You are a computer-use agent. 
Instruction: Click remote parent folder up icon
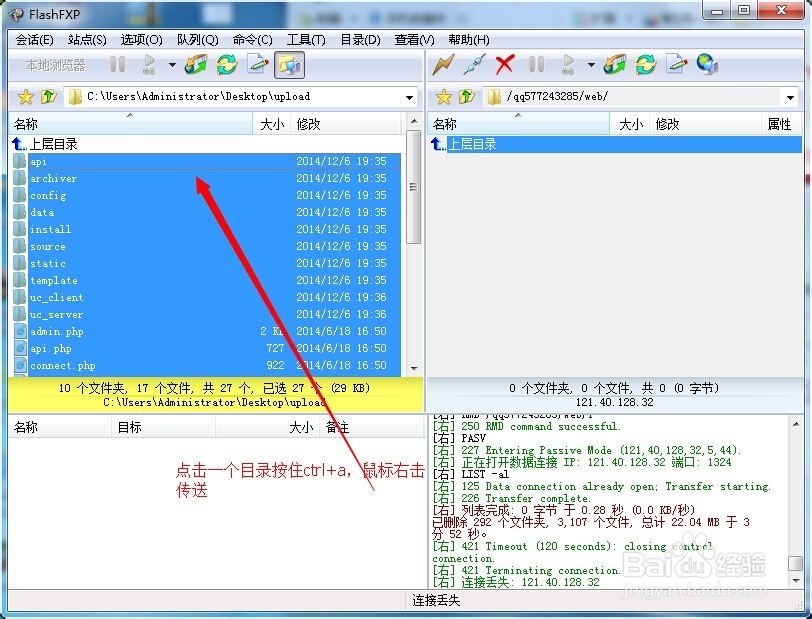[x=467, y=96]
